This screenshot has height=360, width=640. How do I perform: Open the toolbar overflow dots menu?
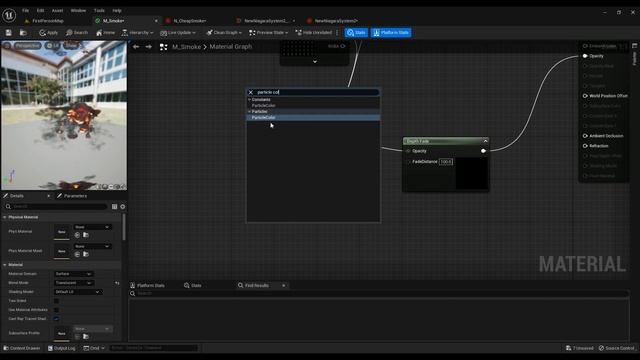click(337, 33)
